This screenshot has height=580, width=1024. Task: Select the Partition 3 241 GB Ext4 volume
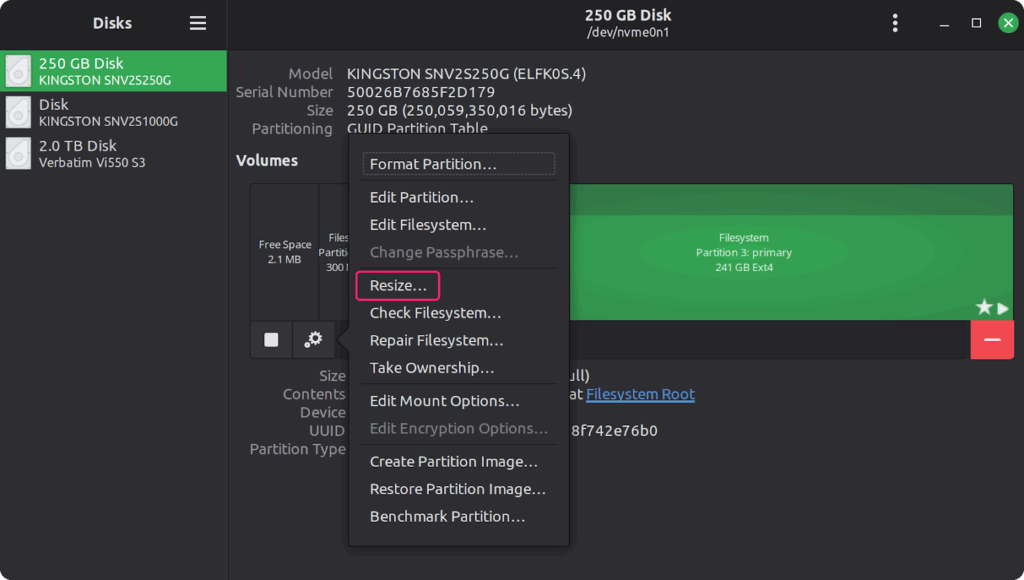click(x=792, y=252)
